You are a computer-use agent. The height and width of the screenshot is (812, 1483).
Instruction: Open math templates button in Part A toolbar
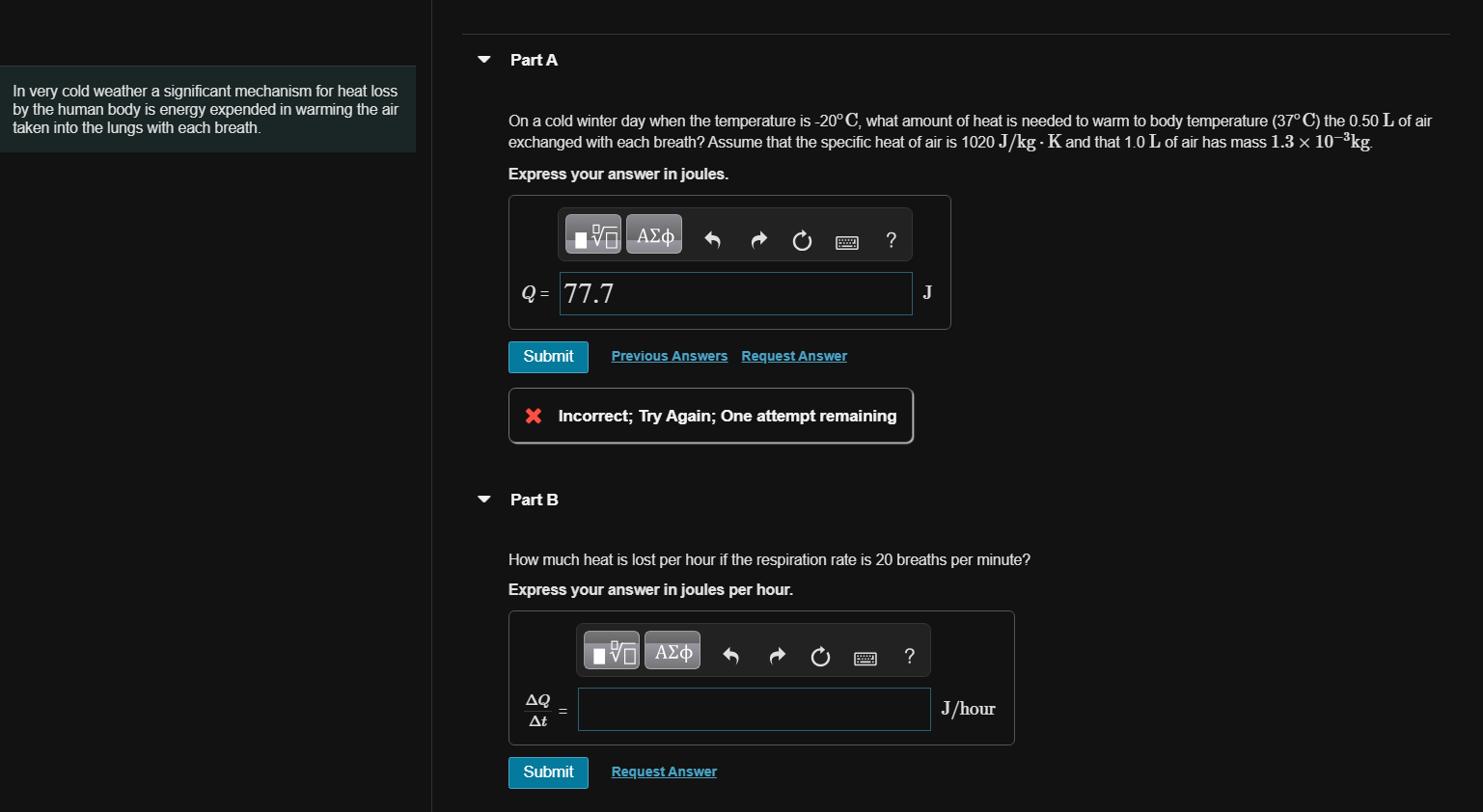(593, 234)
